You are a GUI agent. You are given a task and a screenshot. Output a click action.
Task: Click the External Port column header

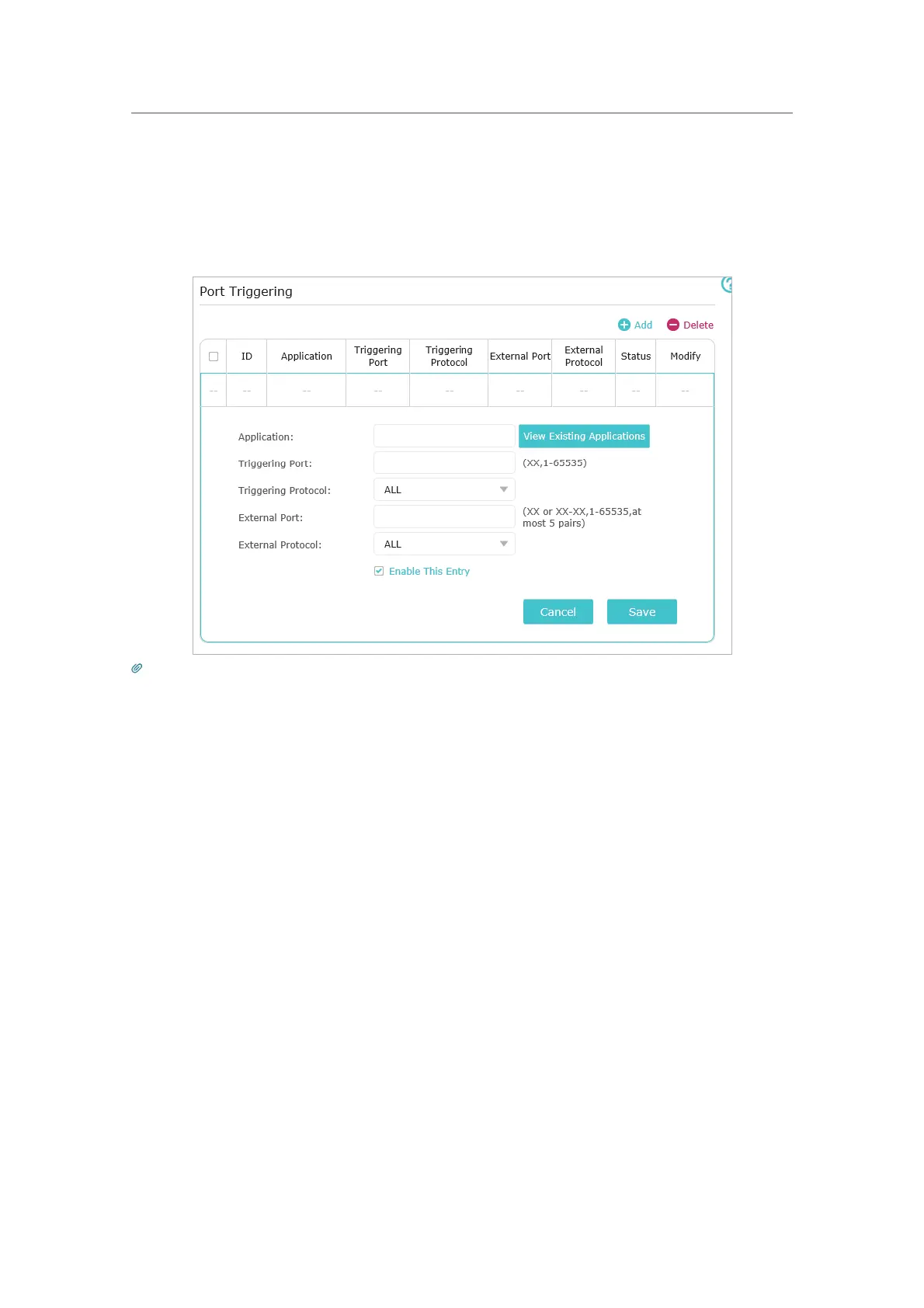(x=520, y=357)
